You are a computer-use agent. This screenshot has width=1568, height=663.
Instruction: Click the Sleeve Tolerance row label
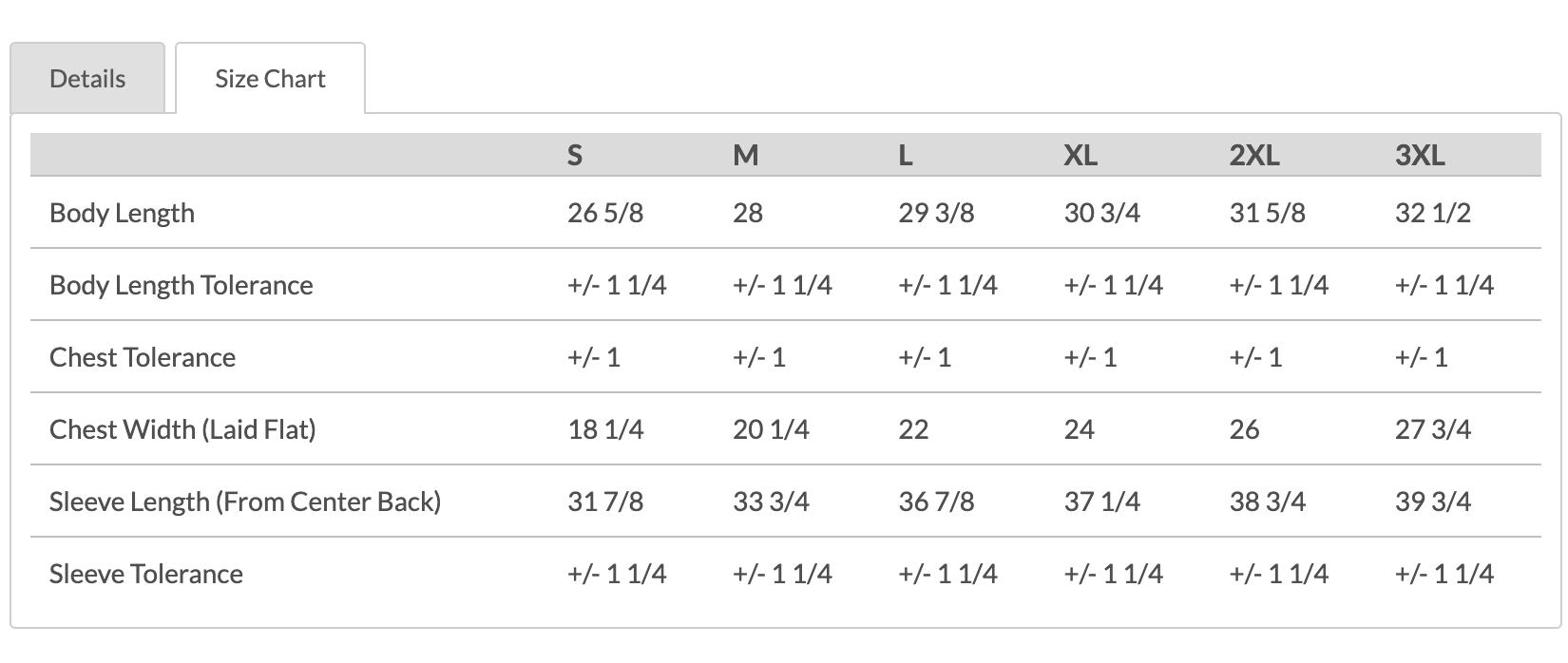tap(146, 574)
